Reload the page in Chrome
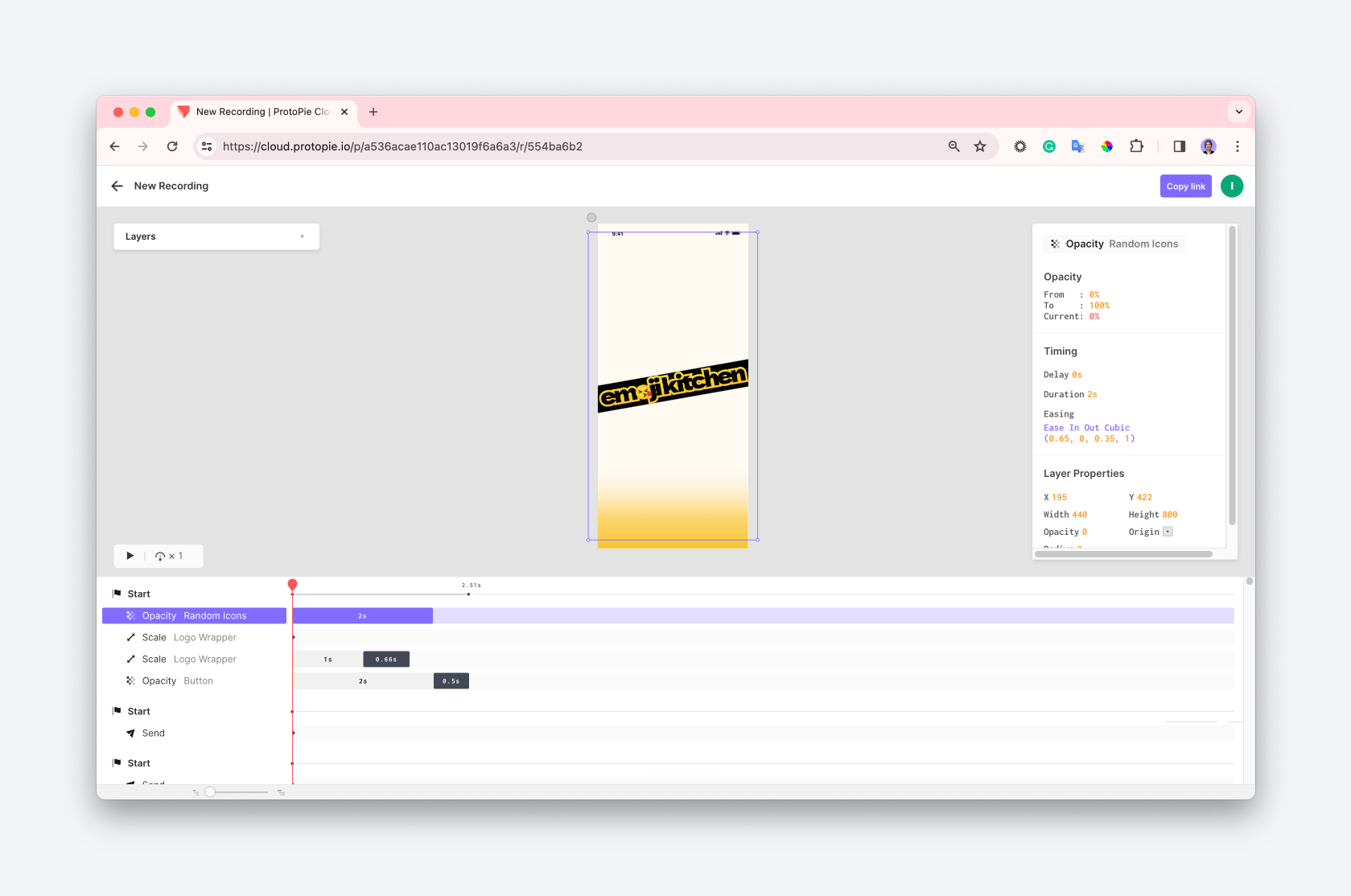Viewport: 1351px width, 896px height. click(172, 146)
